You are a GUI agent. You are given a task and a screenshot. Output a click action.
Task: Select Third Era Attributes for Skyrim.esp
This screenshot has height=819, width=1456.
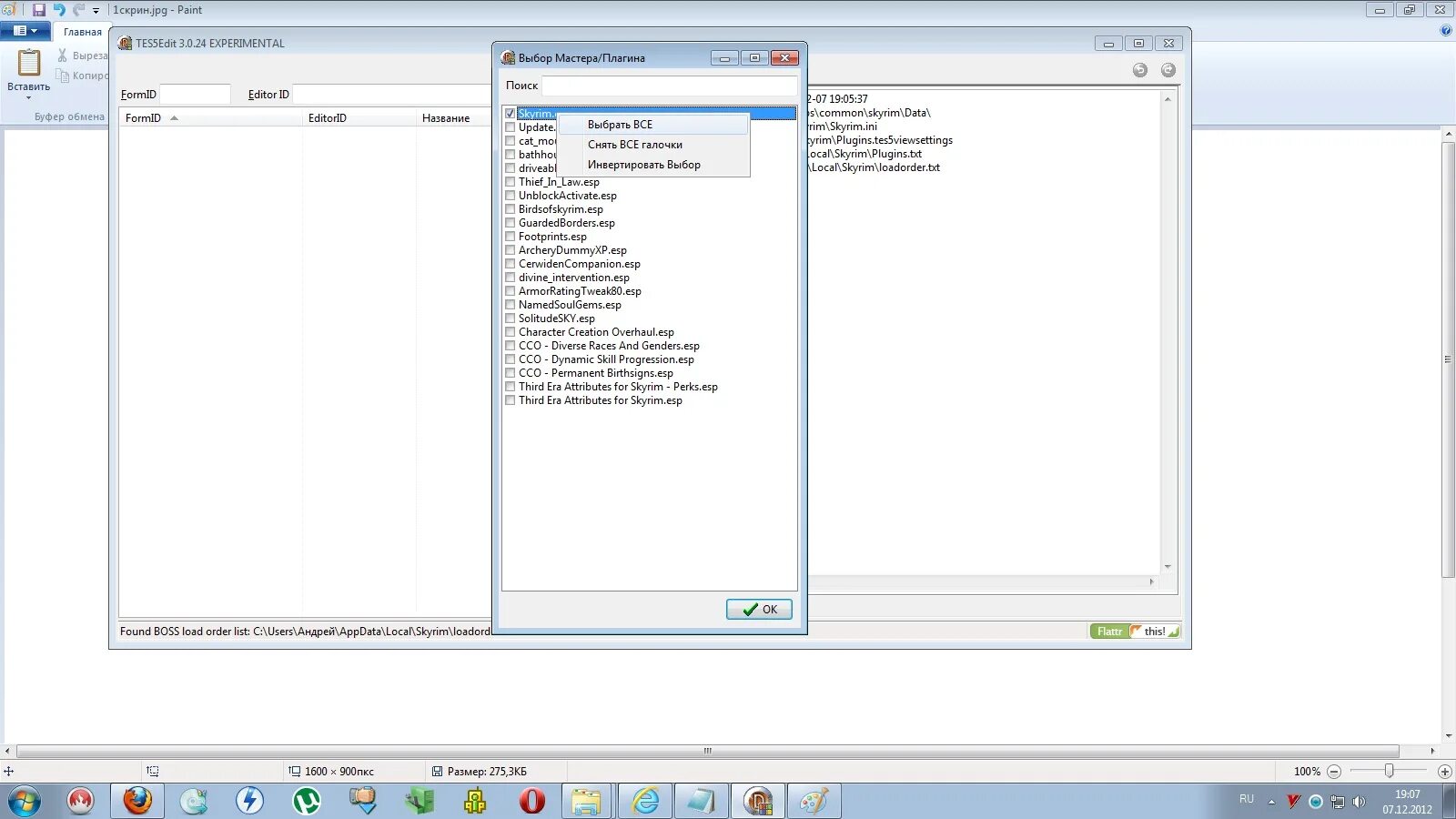(x=601, y=400)
